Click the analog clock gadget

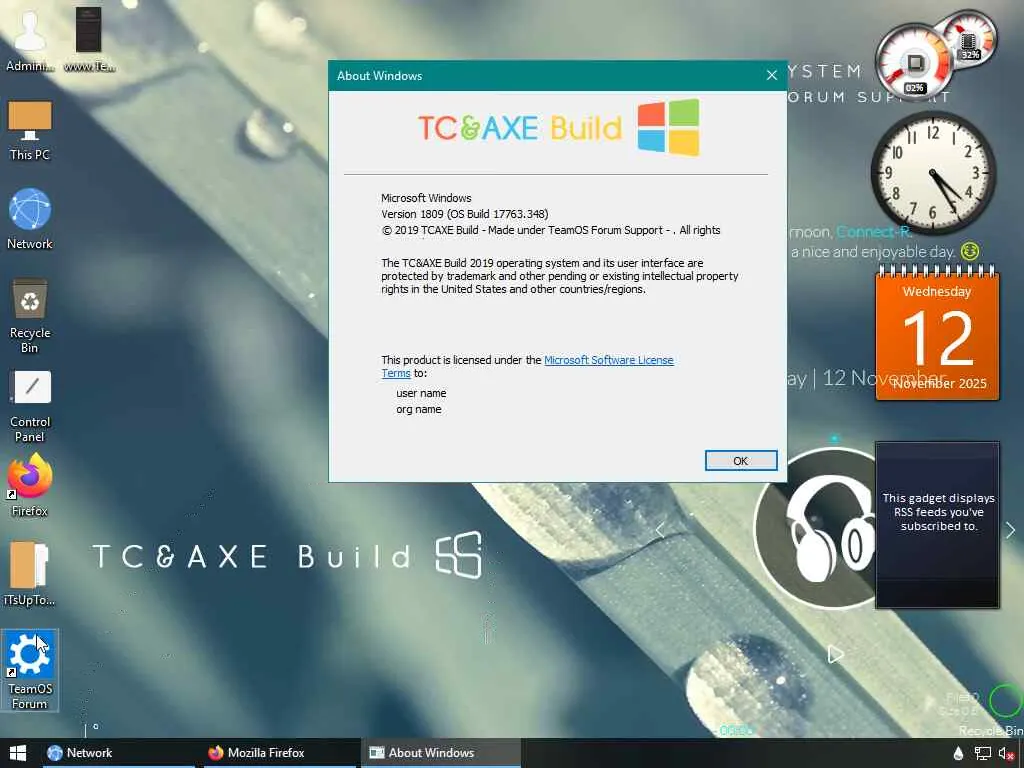[x=934, y=172]
